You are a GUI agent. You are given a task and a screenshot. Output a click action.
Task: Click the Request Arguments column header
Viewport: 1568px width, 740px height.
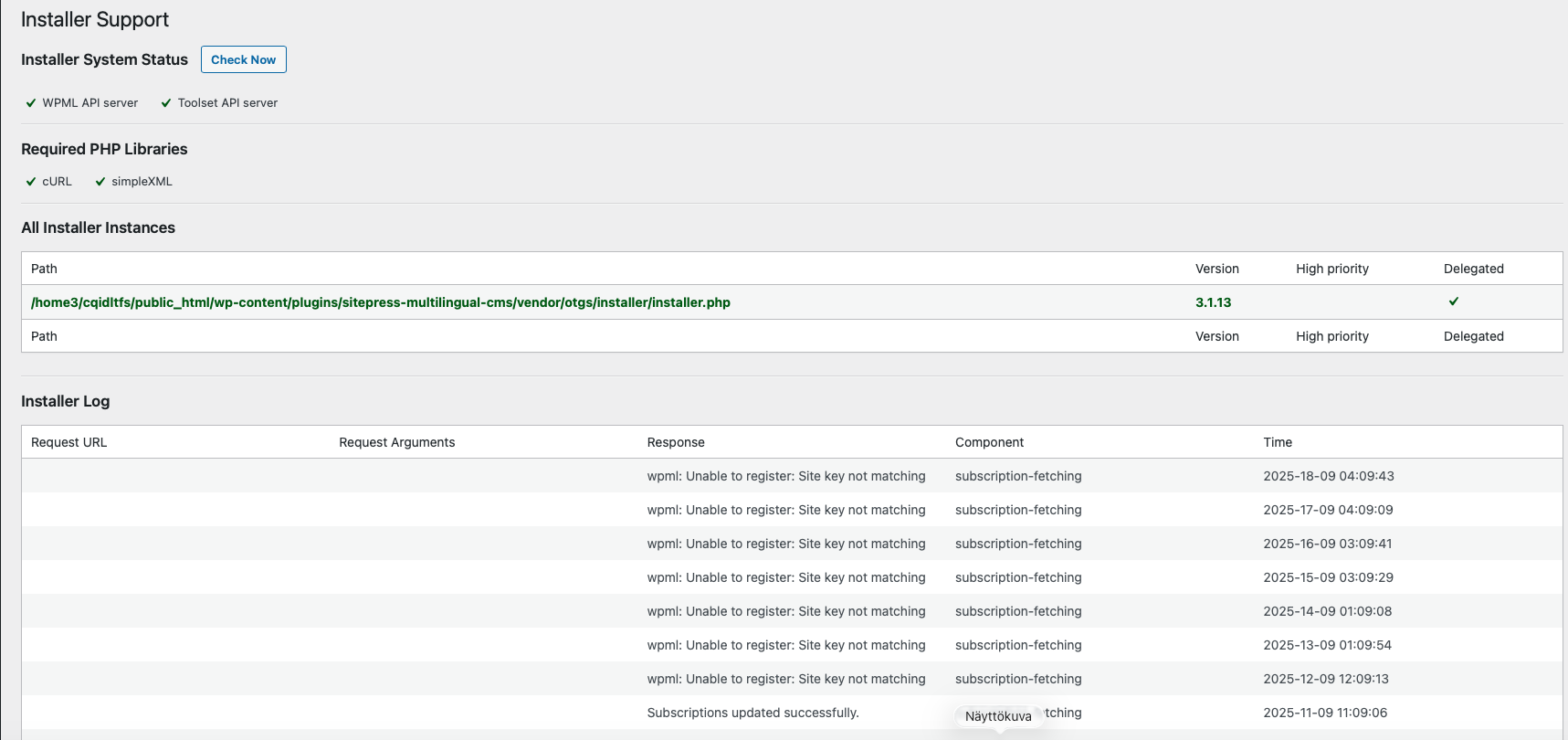click(x=396, y=442)
